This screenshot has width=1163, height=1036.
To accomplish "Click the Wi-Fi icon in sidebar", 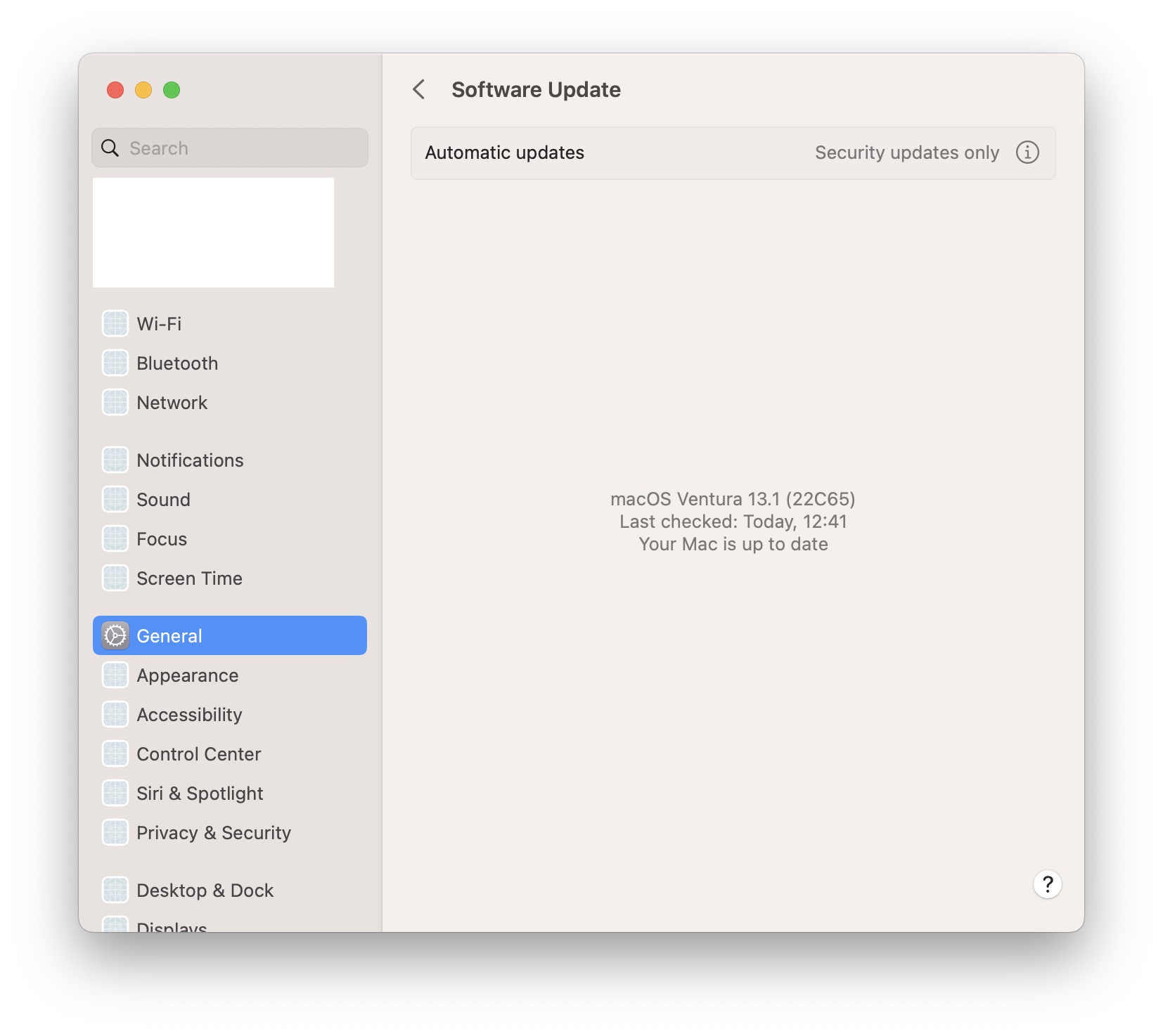I will (115, 323).
